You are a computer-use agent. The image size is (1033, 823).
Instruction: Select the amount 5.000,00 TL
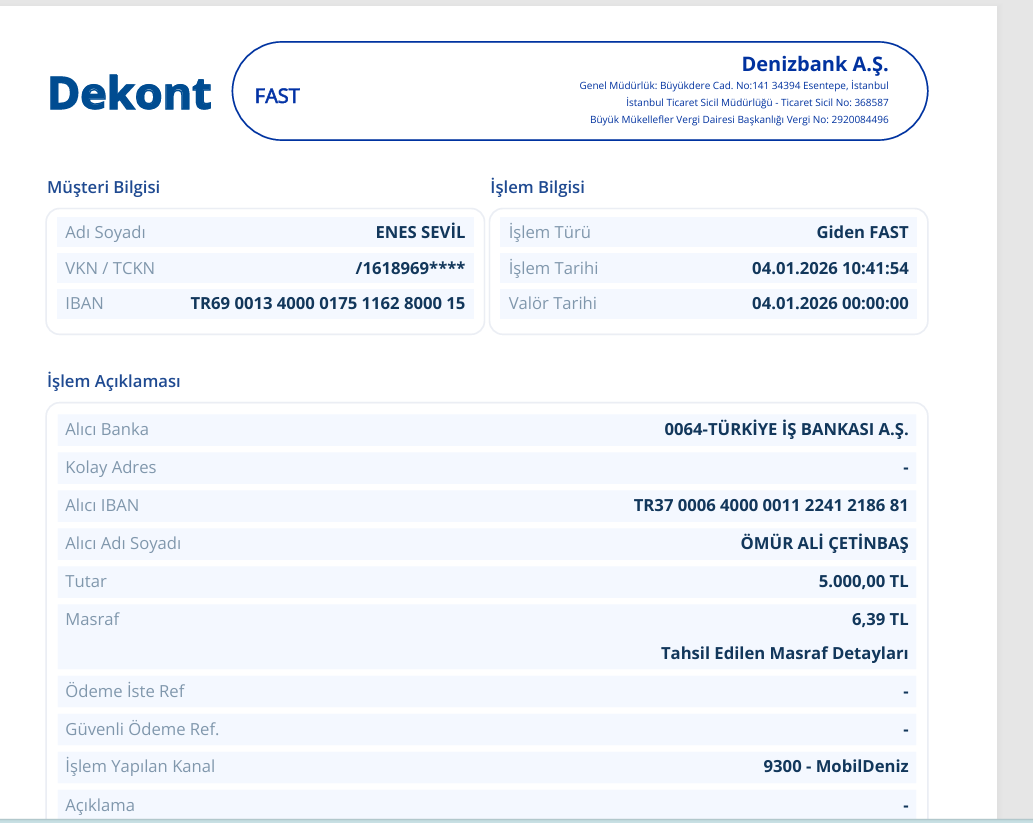click(863, 581)
